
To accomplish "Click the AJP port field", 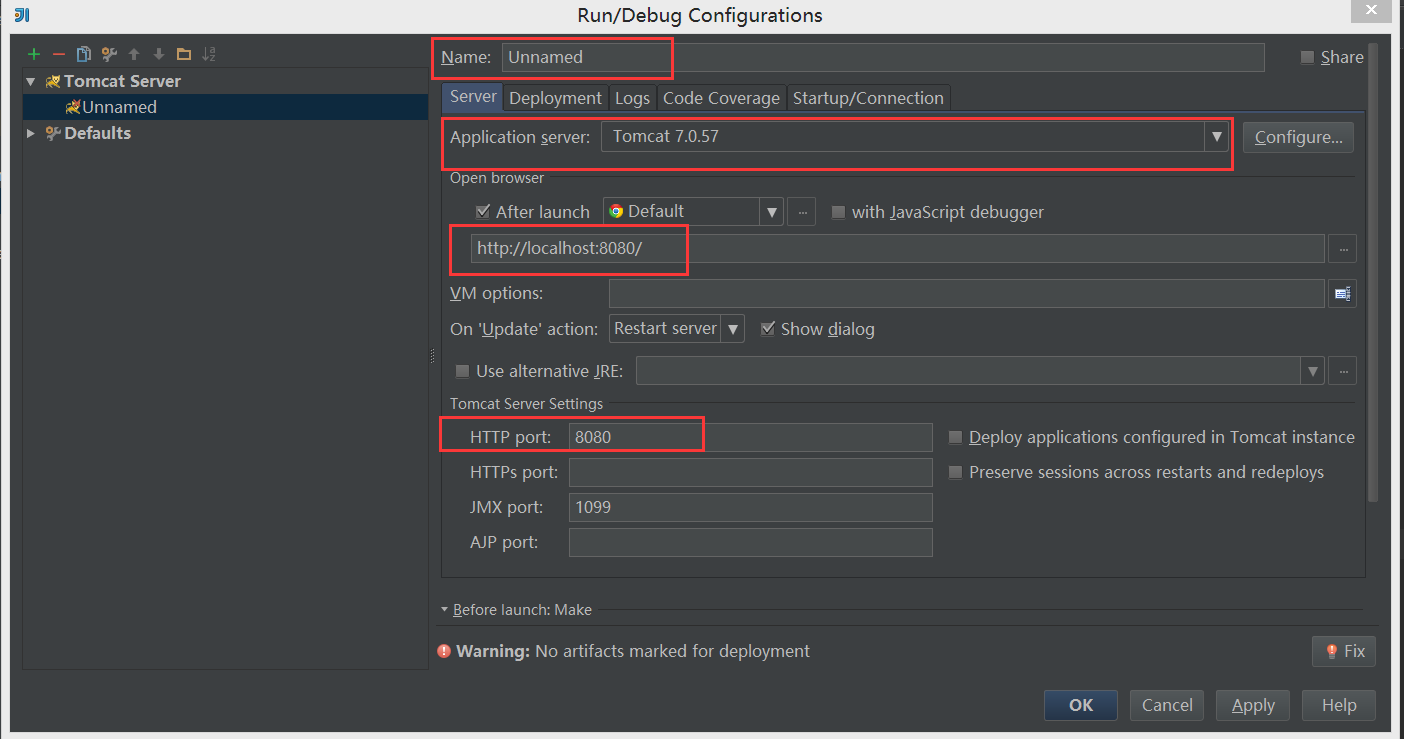I will coord(751,542).
